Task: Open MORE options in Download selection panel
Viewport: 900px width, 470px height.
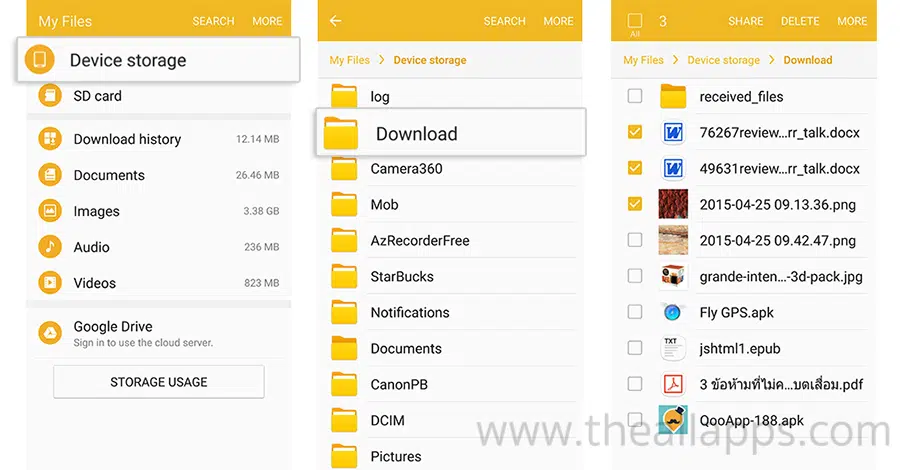Action: click(852, 21)
